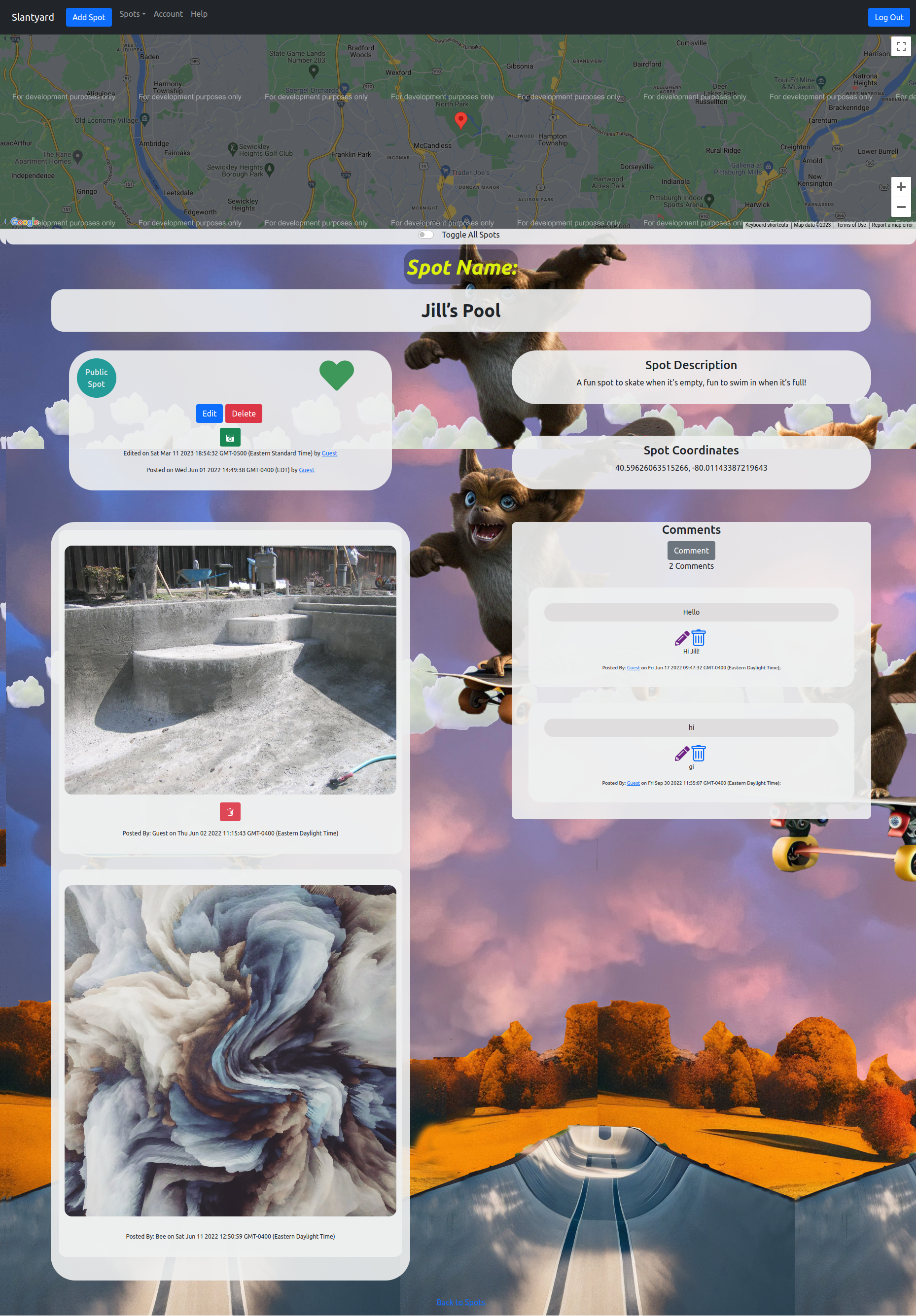Zoom out on the map

901,207
